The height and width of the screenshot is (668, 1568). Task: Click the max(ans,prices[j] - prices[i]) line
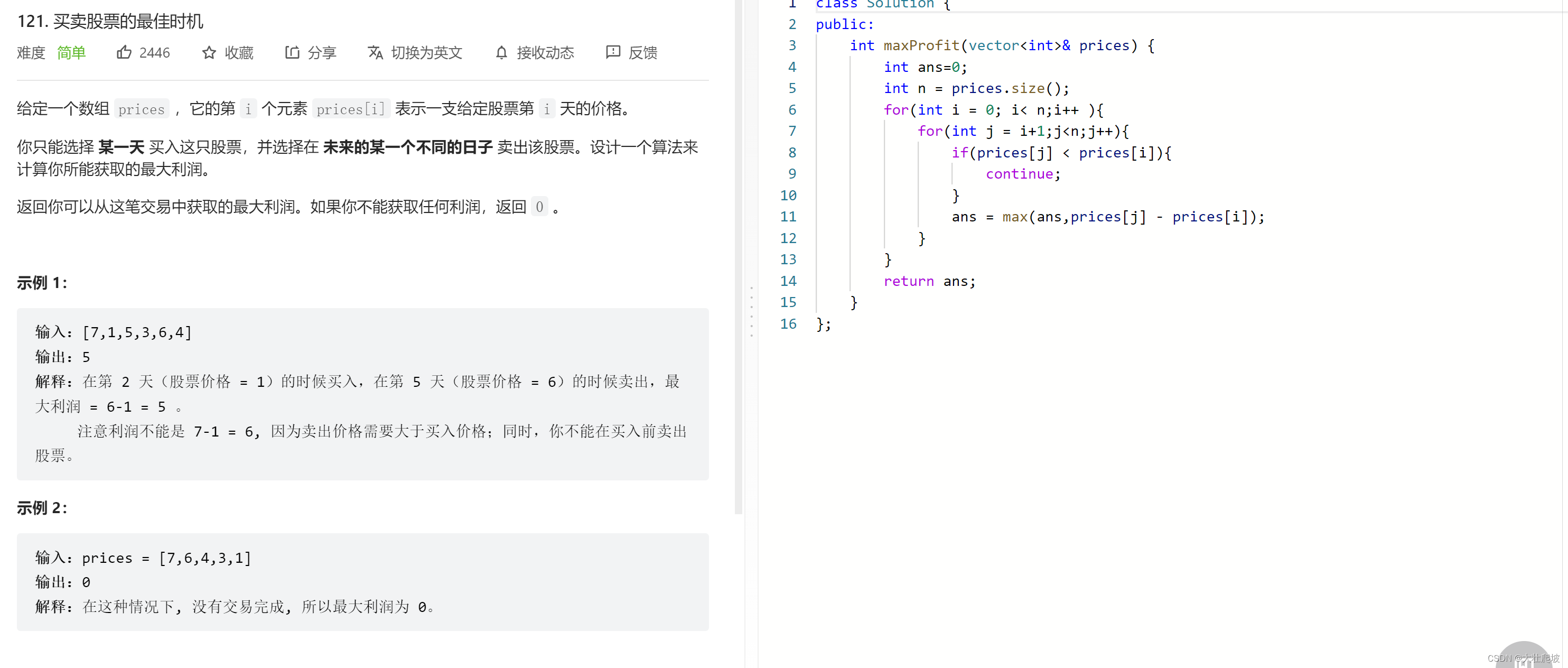pos(1108,217)
